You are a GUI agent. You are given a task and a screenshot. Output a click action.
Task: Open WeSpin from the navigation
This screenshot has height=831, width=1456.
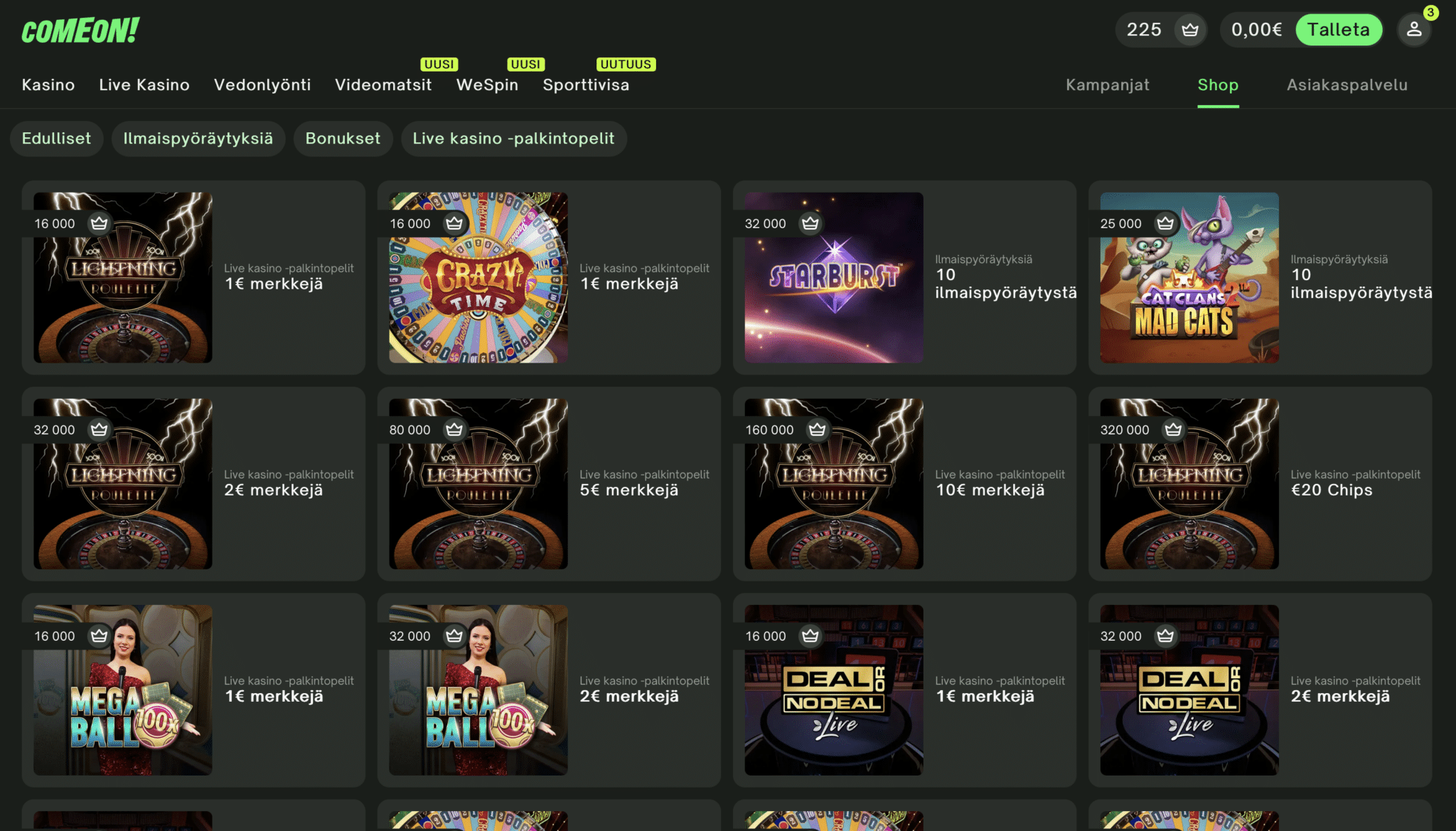coord(487,85)
